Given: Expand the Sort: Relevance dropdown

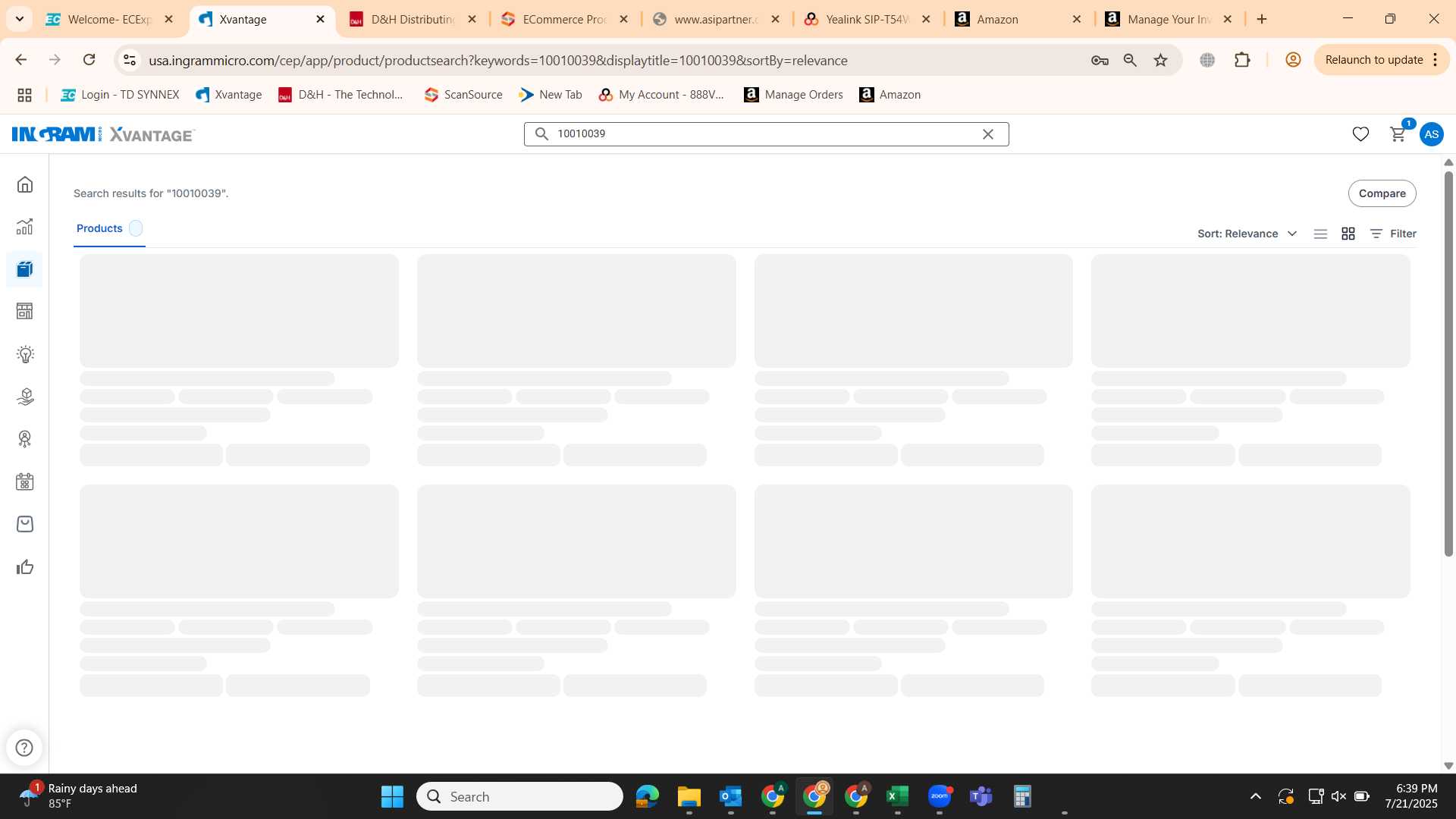Looking at the screenshot, I should (x=1247, y=234).
